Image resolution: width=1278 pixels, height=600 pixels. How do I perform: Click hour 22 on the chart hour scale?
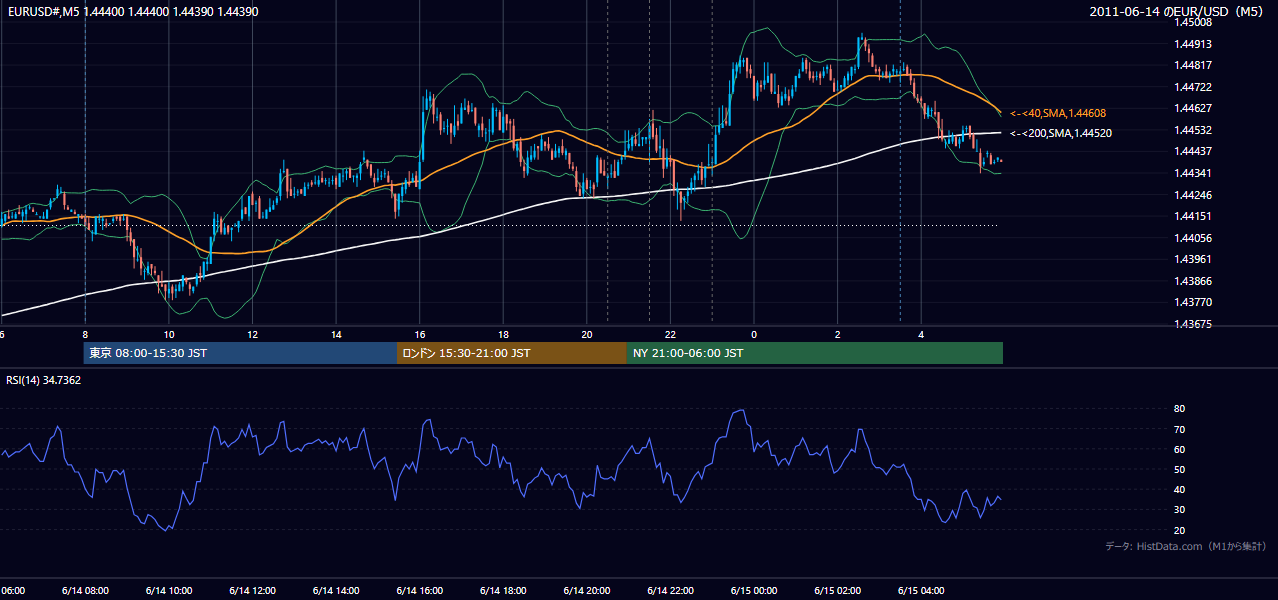pyautogui.click(x=670, y=334)
